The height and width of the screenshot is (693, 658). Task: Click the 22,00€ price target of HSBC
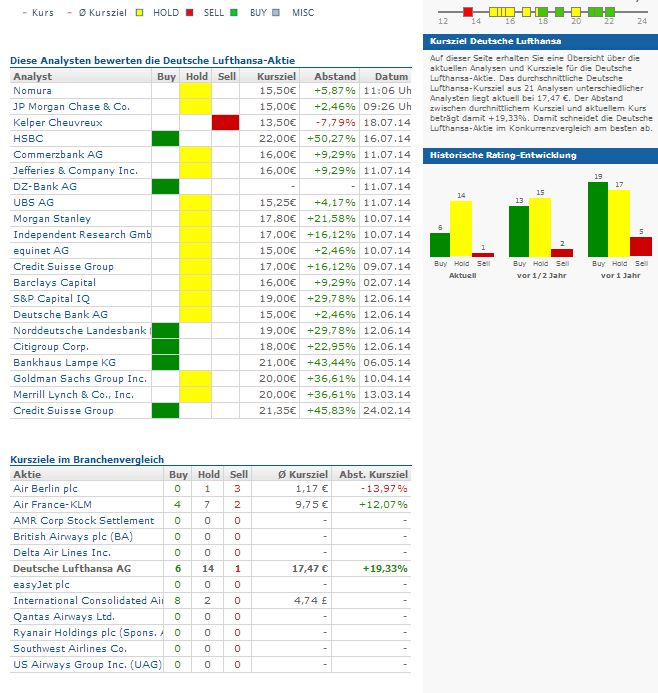pyautogui.click(x=277, y=138)
